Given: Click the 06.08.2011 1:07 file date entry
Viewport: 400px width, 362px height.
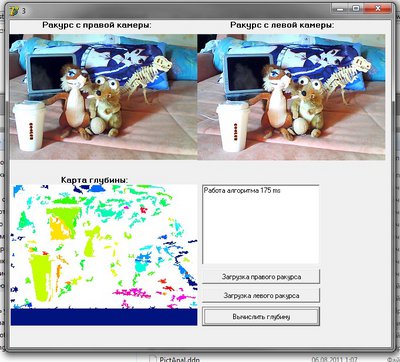Looking at the screenshot, I should coord(334,359).
